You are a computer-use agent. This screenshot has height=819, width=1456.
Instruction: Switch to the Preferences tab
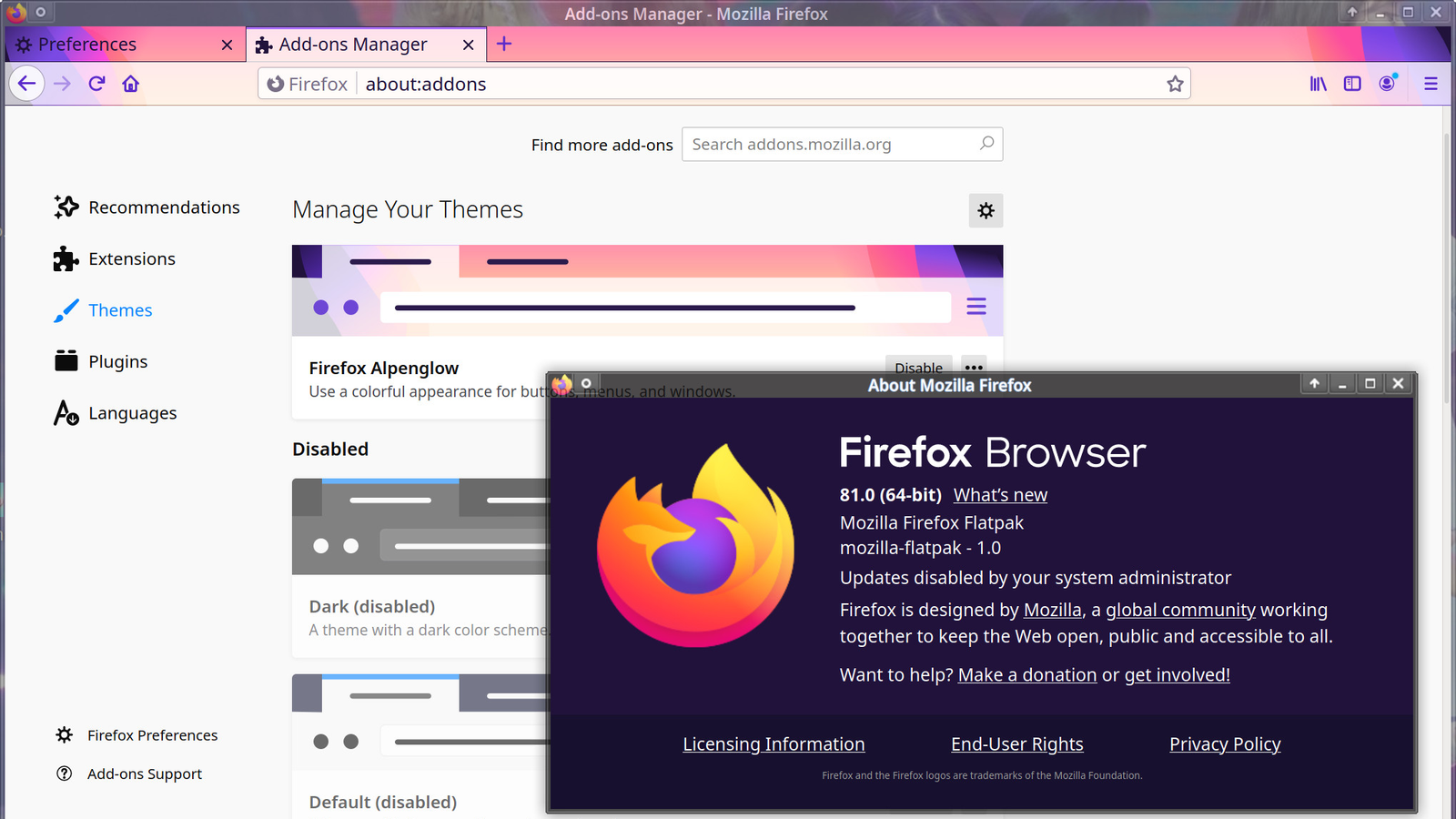pos(125,45)
